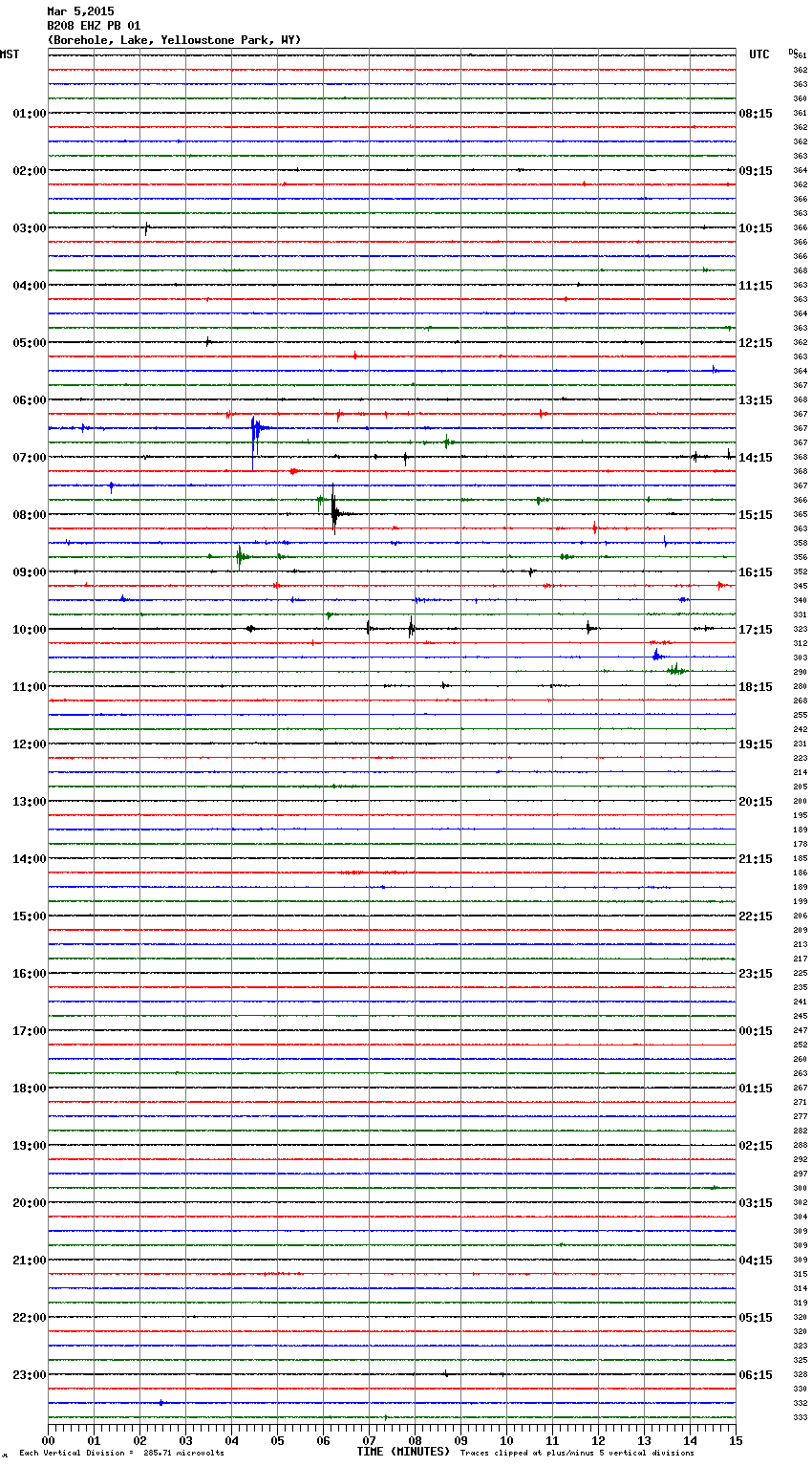Select the '01:15' UTC time label
Viewport: 812px width, 1466px height.
pyautogui.click(x=756, y=1089)
